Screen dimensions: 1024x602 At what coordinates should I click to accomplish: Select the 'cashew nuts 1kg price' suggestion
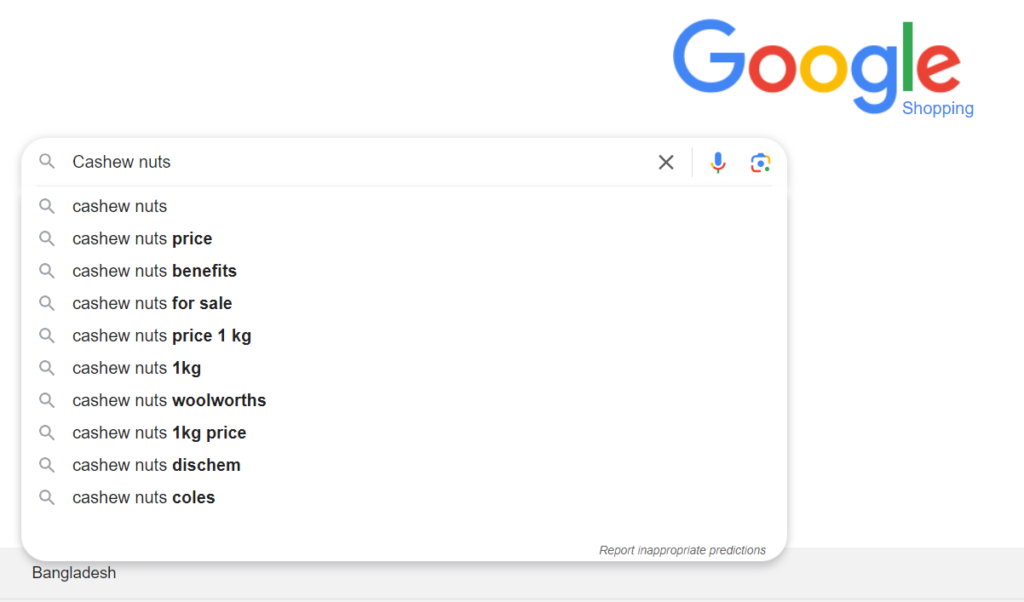pyautogui.click(x=404, y=433)
